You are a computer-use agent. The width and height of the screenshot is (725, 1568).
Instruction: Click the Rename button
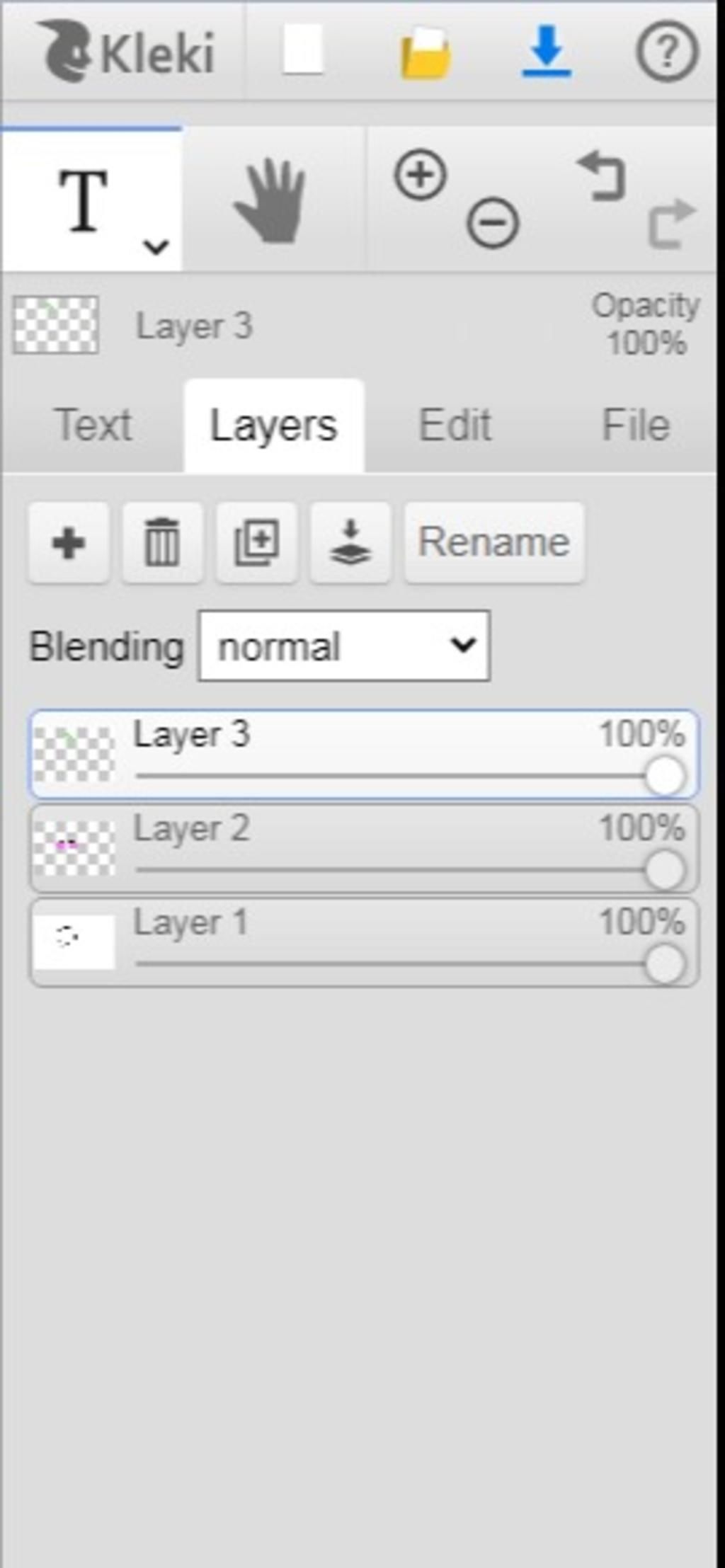(494, 543)
